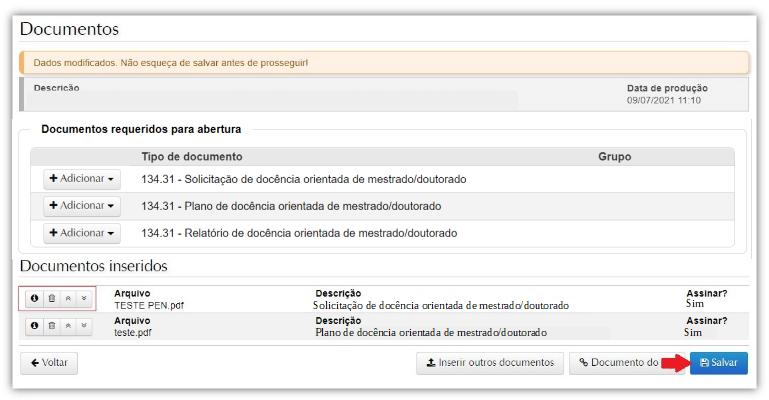Viewport: 769px width, 400px height.
Task: Click info icon for TESTE PEN.pdf
Action: click(35, 298)
